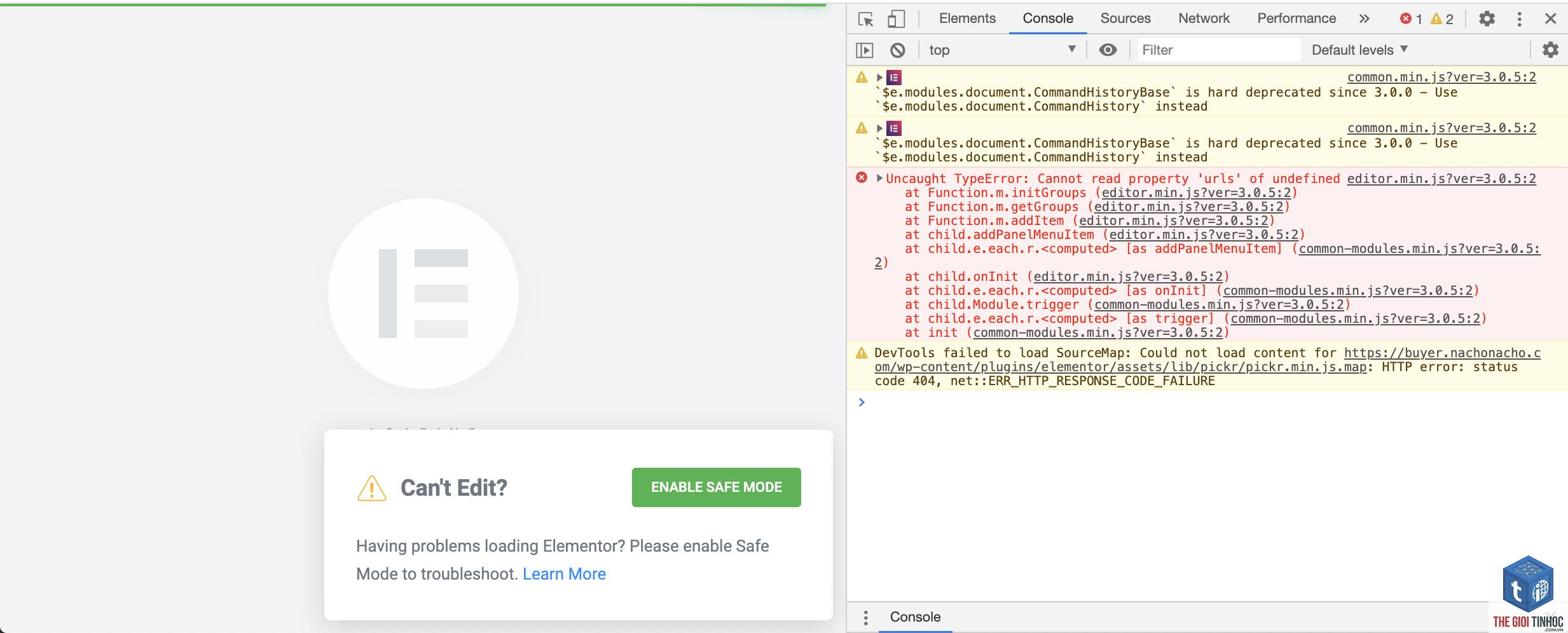Open the 'top' JavaScript context dropdown
This screenshot has height=633, width=1568.
coord(1003,50)
